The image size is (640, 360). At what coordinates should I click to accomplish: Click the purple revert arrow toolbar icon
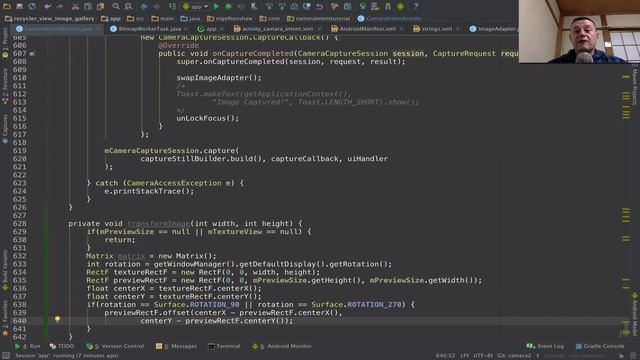point(320,6)
